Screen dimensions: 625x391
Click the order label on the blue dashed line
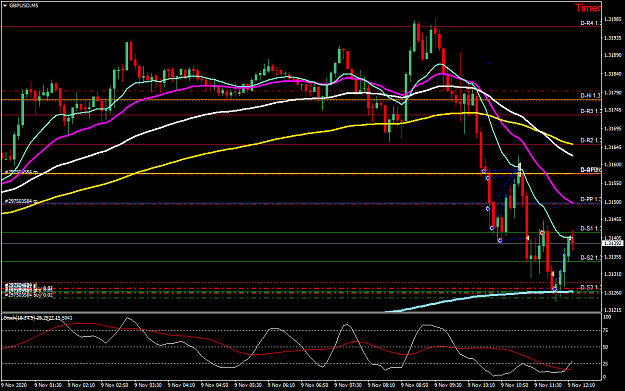click(x=22, y=201)
